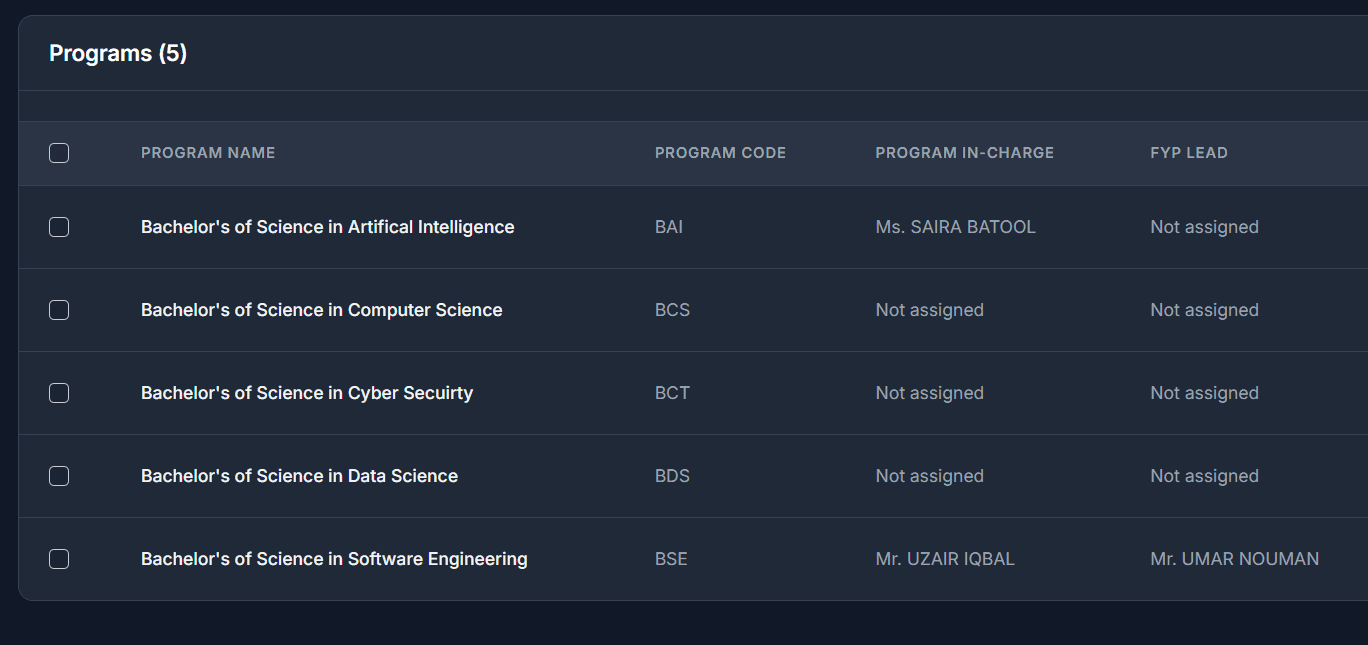Image resolution: width=1368 pixels, height=645 pixels.
Task: Click the PROGRAM NAME column header
Action: coord(208,153)
